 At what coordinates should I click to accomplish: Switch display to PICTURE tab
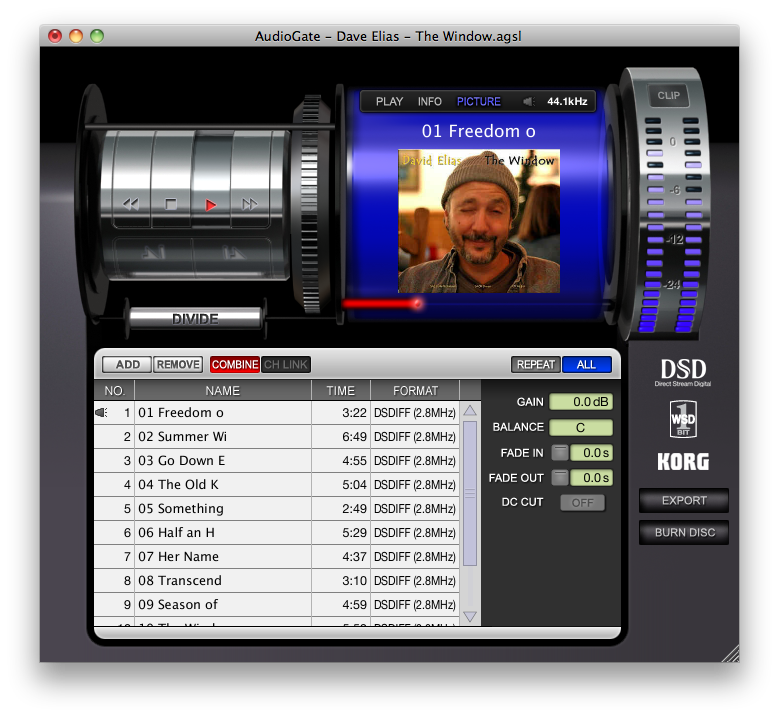pos(478,101)
